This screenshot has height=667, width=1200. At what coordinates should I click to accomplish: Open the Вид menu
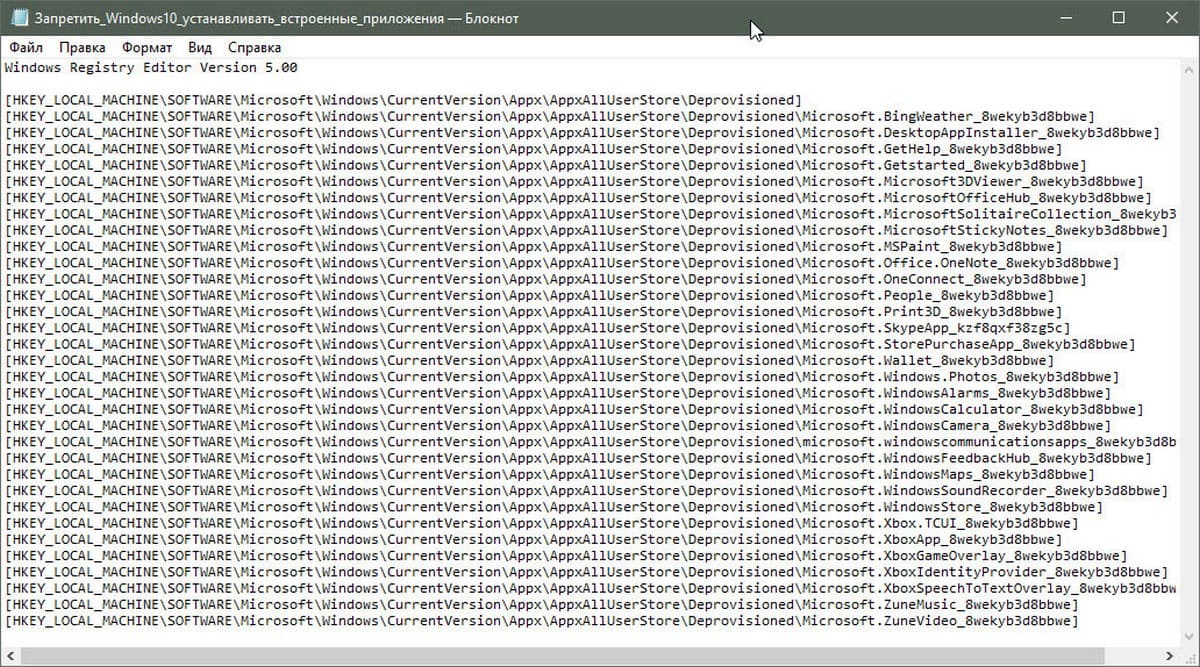click(x=200, y=47)
